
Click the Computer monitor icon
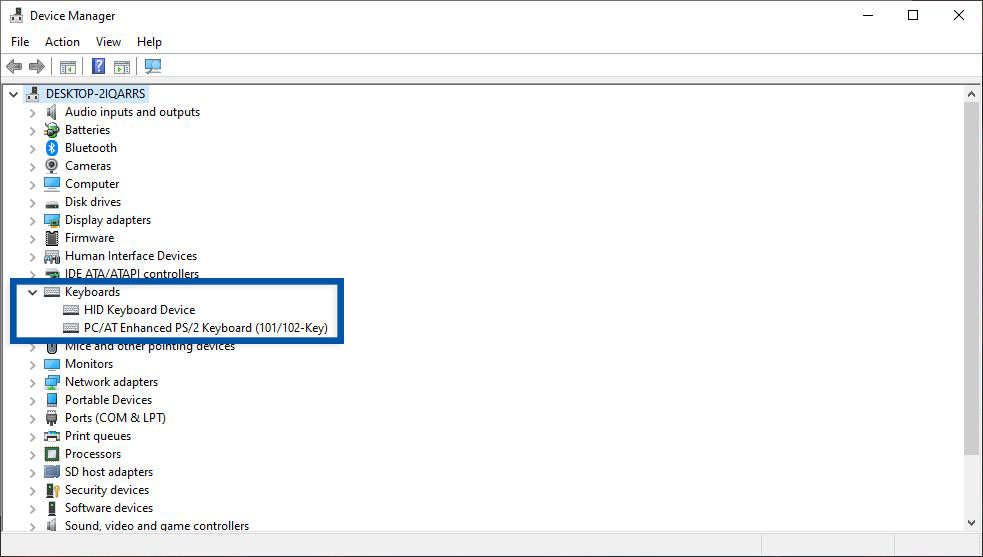coord(51,184)
